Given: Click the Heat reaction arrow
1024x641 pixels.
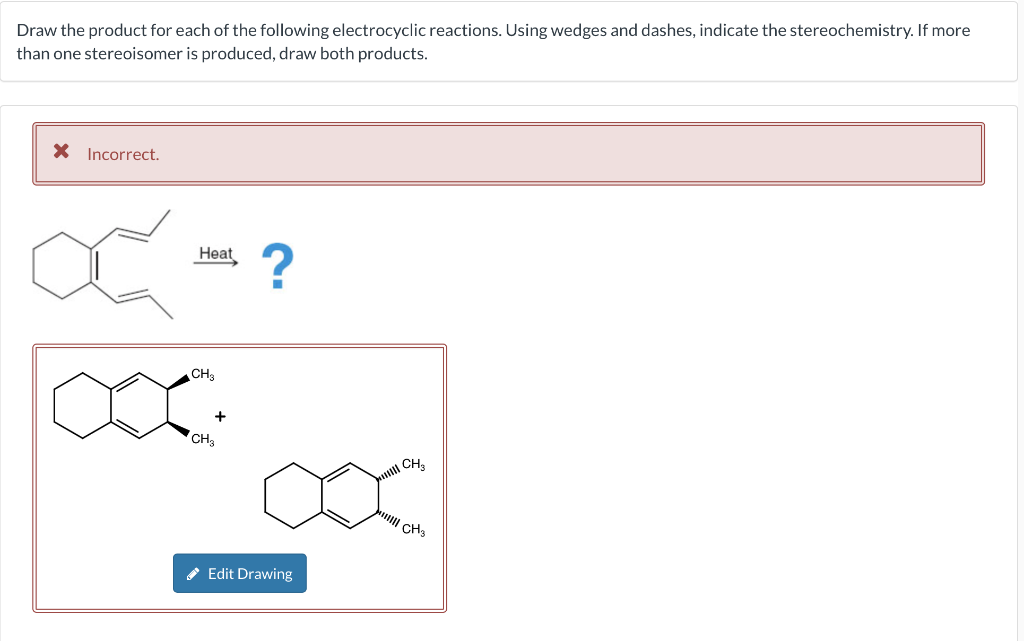Looking at the screenshot, I should [x=216, y=262].
